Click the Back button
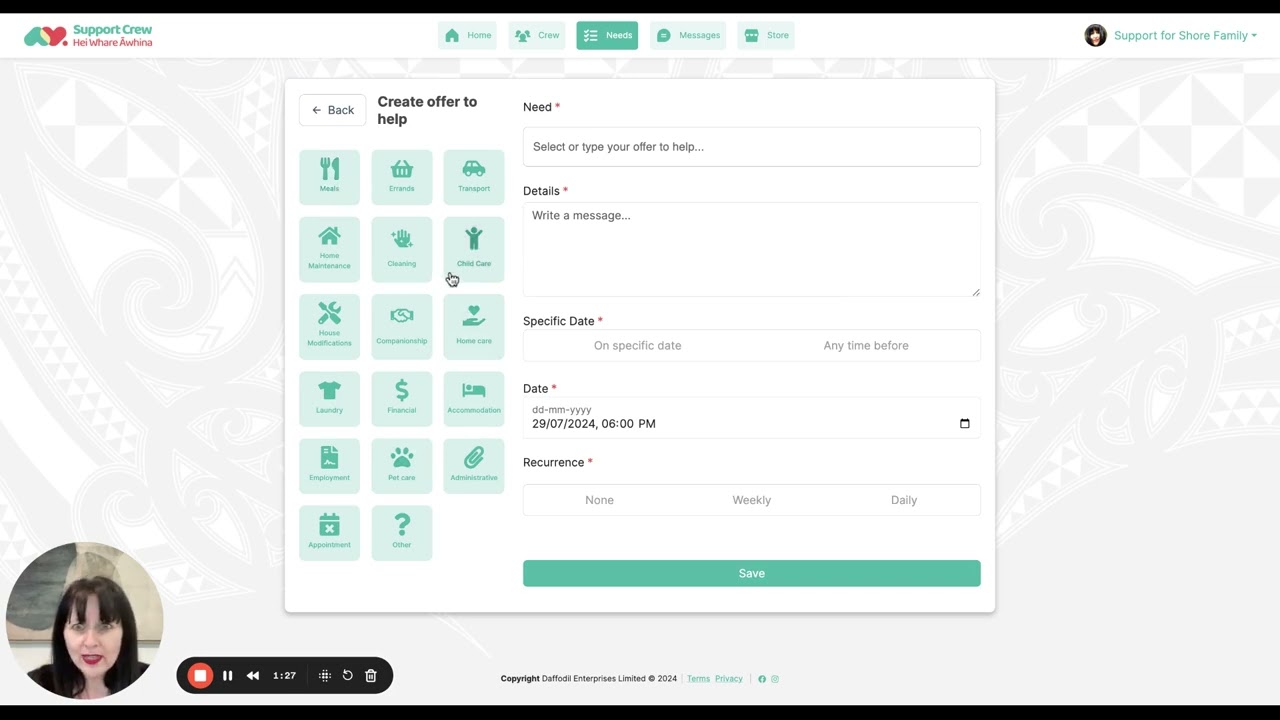The width and height of the screenshot is (1280, 720). click(332, 110)
